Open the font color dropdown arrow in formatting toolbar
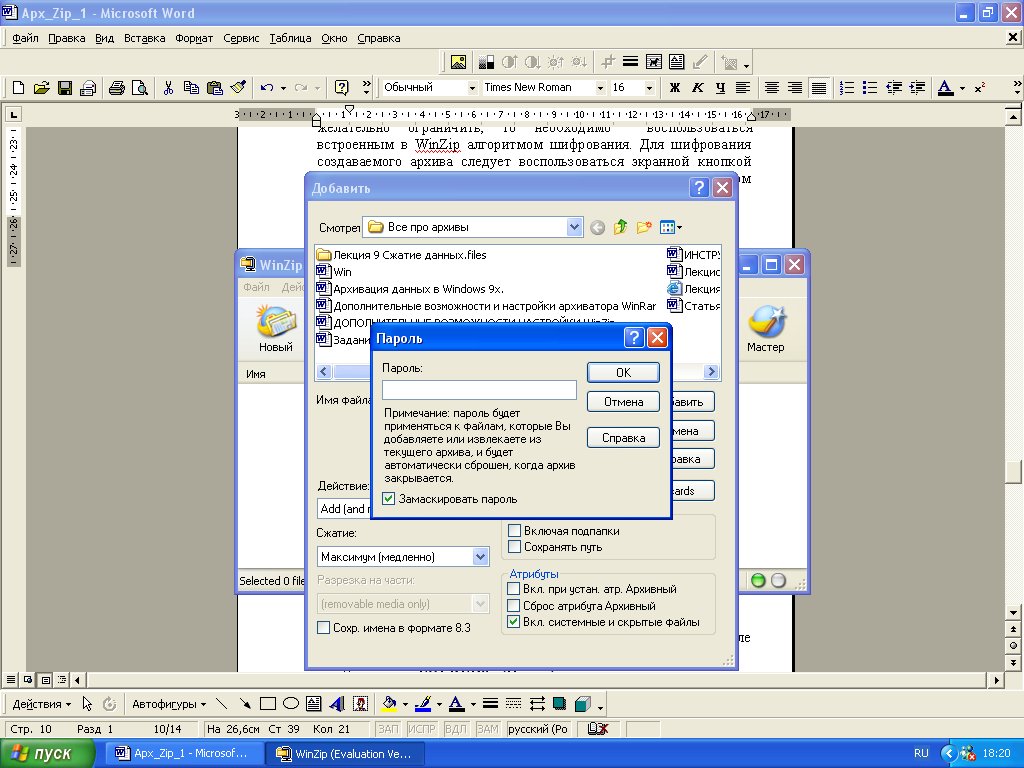This screenshot has height=768, width=1024. (x=962, y=88)
